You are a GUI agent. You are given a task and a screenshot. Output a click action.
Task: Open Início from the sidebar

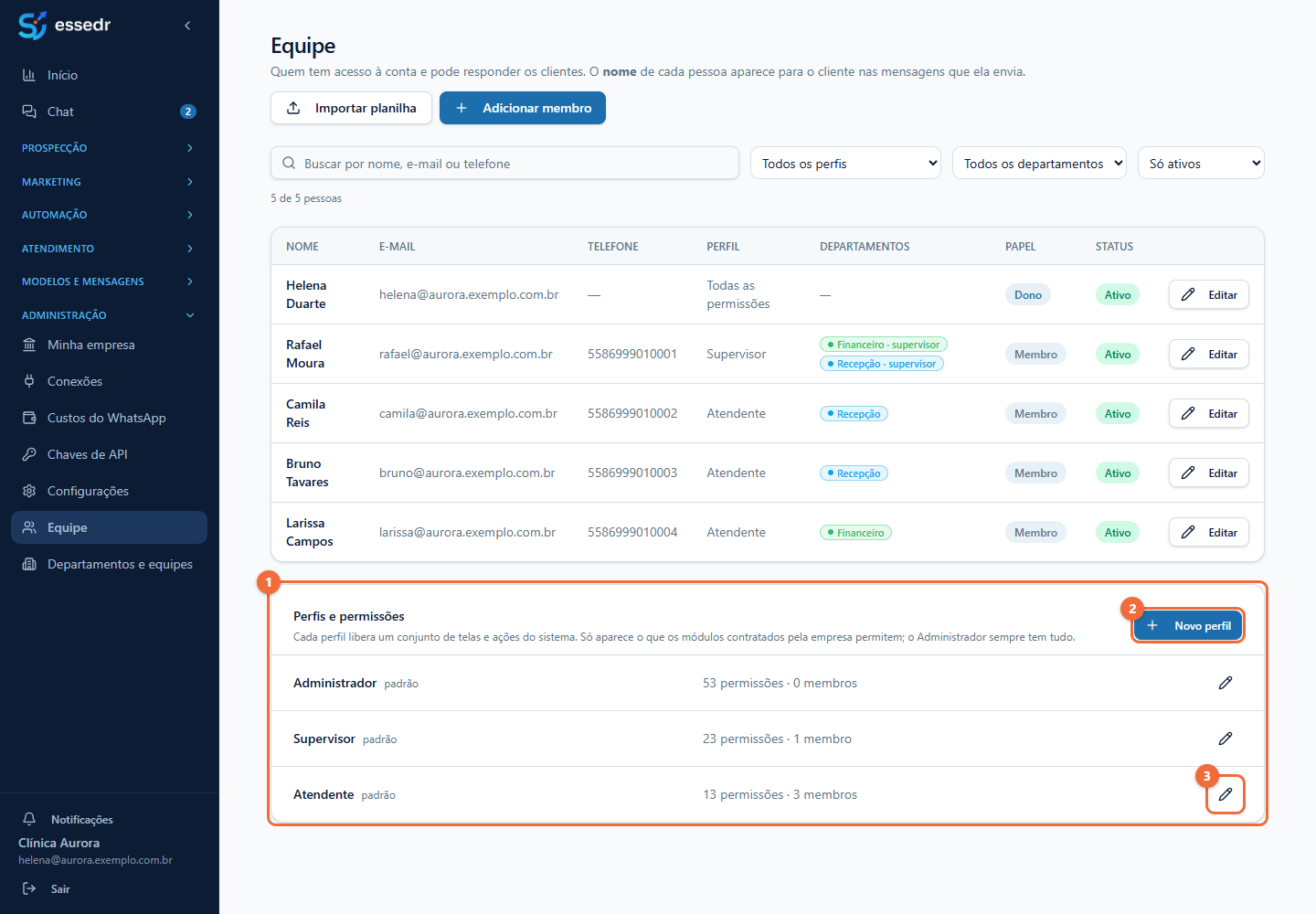[x=110, y=75]
